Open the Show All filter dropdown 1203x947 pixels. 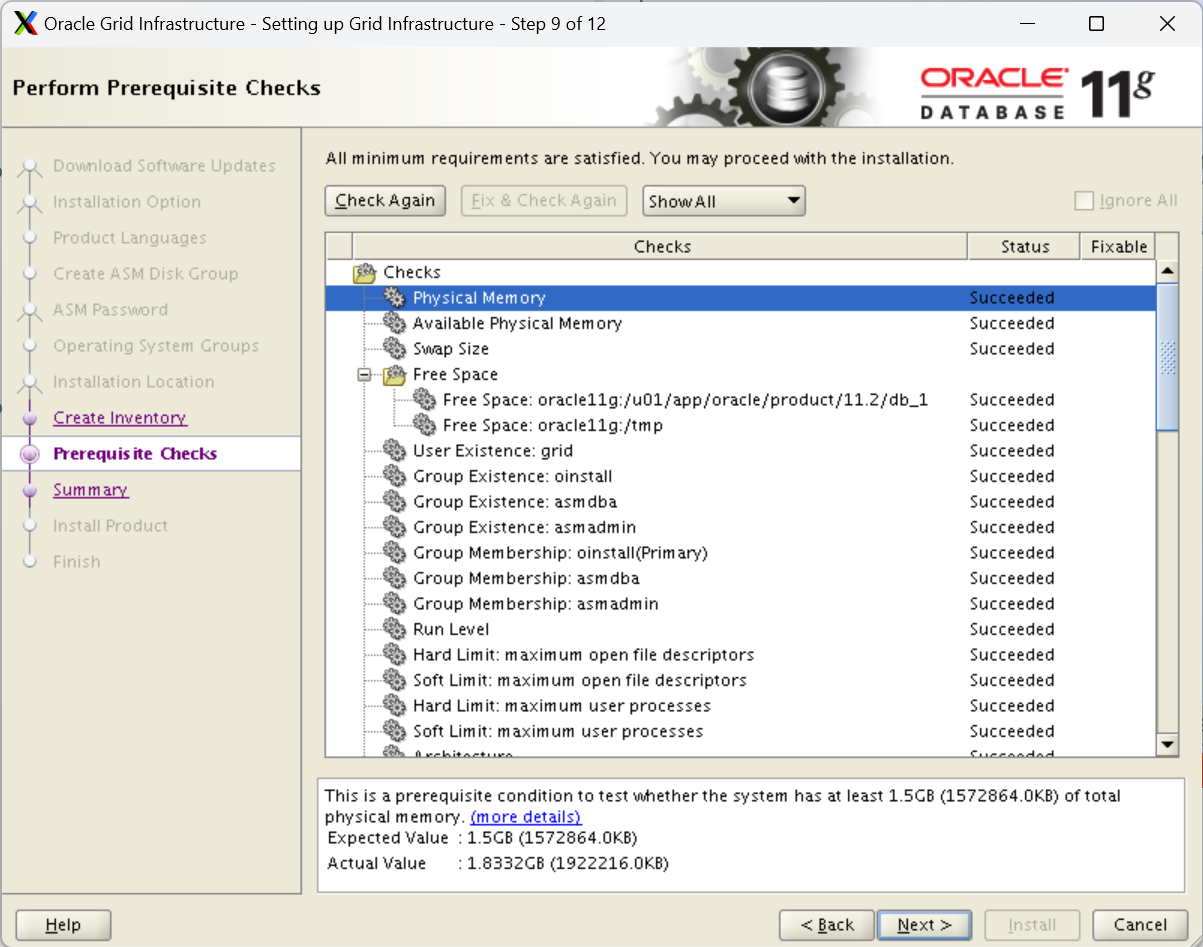coord(724,201)
